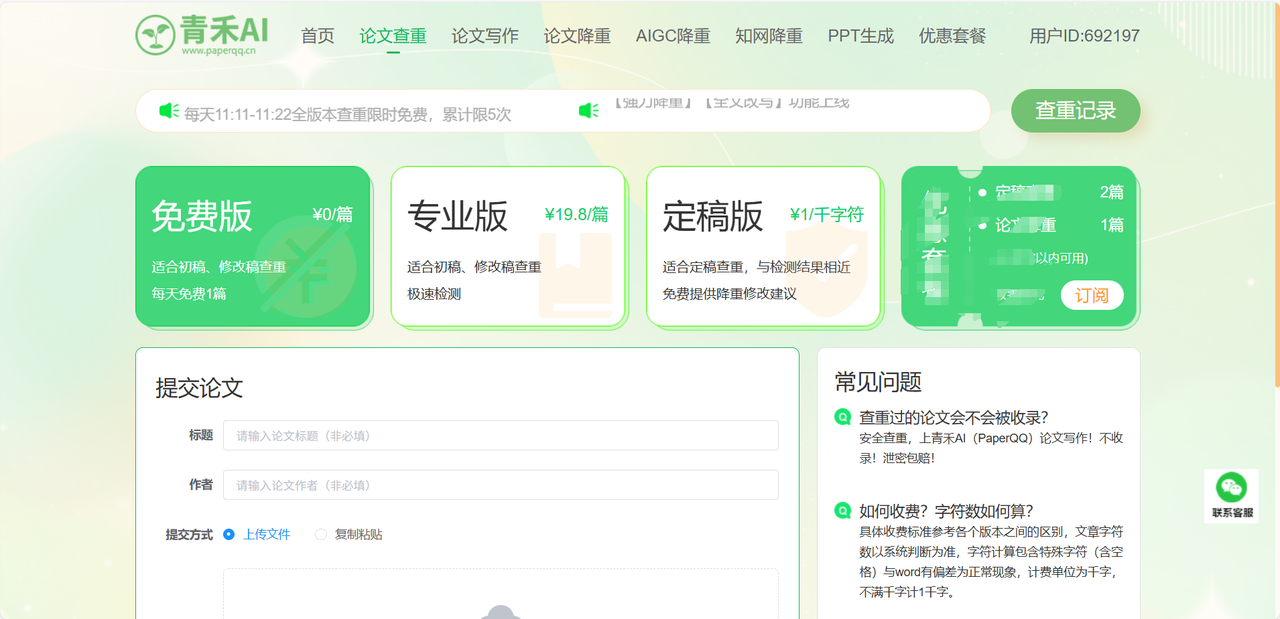The height and width of the screenshot is (619, 1280).
Task: Click the Q icon beside 如何收费？字符数如何算
Action: tap(843, 510)
